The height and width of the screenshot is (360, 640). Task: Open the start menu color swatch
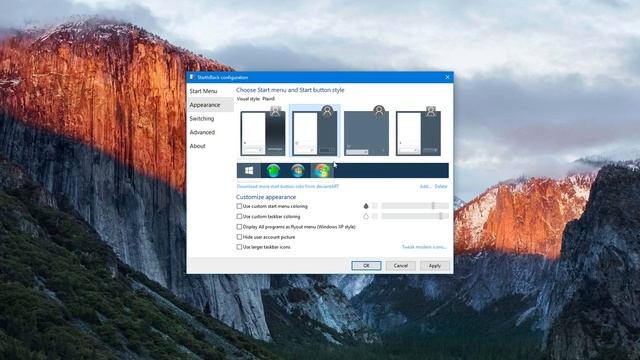[x=375, y=206]
